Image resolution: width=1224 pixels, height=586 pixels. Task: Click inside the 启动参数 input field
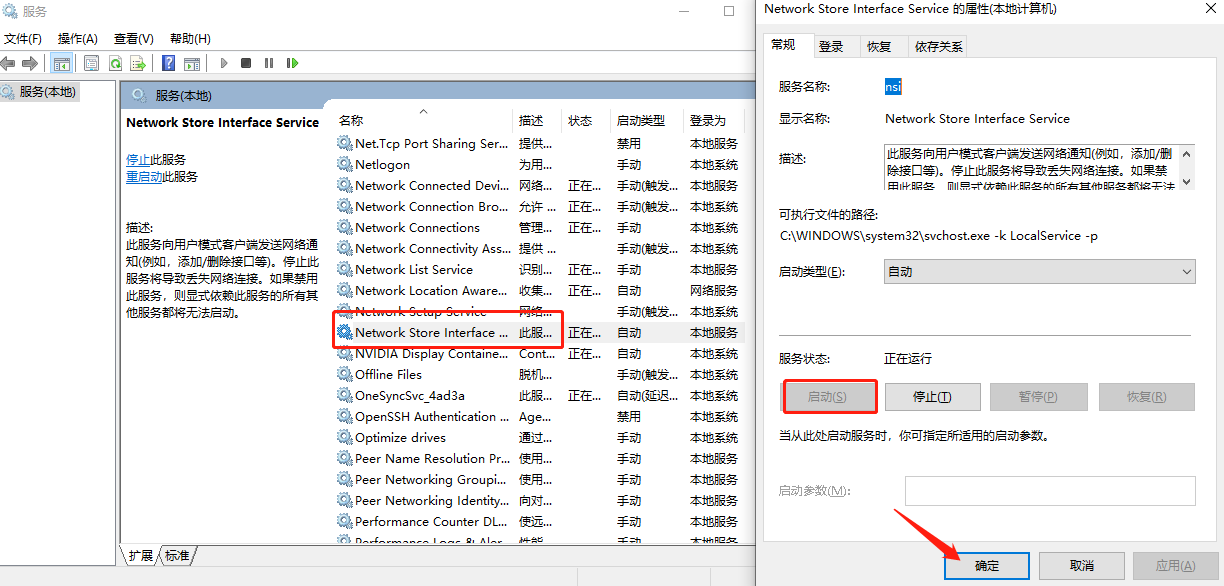click(x=1048, y=490)
